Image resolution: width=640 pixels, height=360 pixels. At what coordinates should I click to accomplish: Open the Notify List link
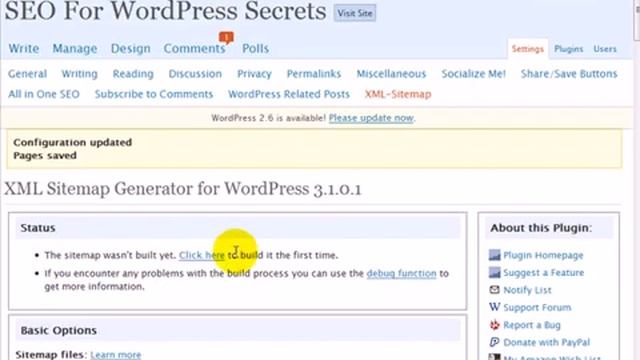527,290
